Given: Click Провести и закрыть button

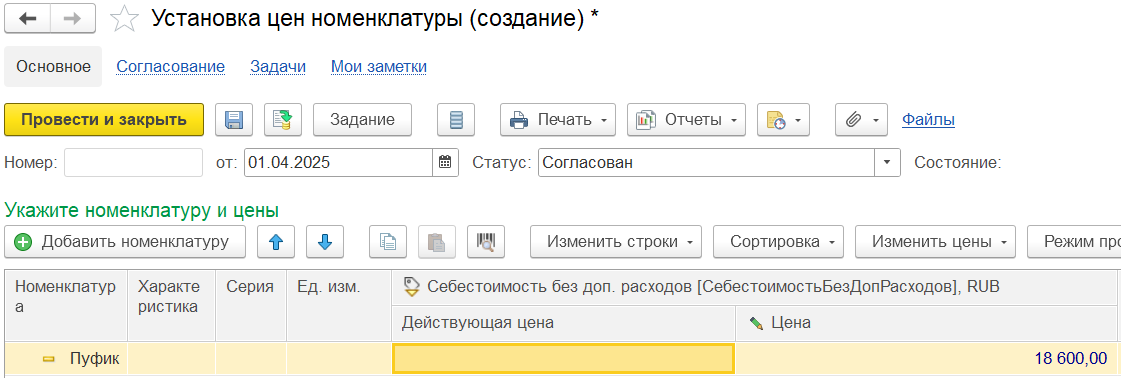Looking at the screenshot, I should (104, 120).
